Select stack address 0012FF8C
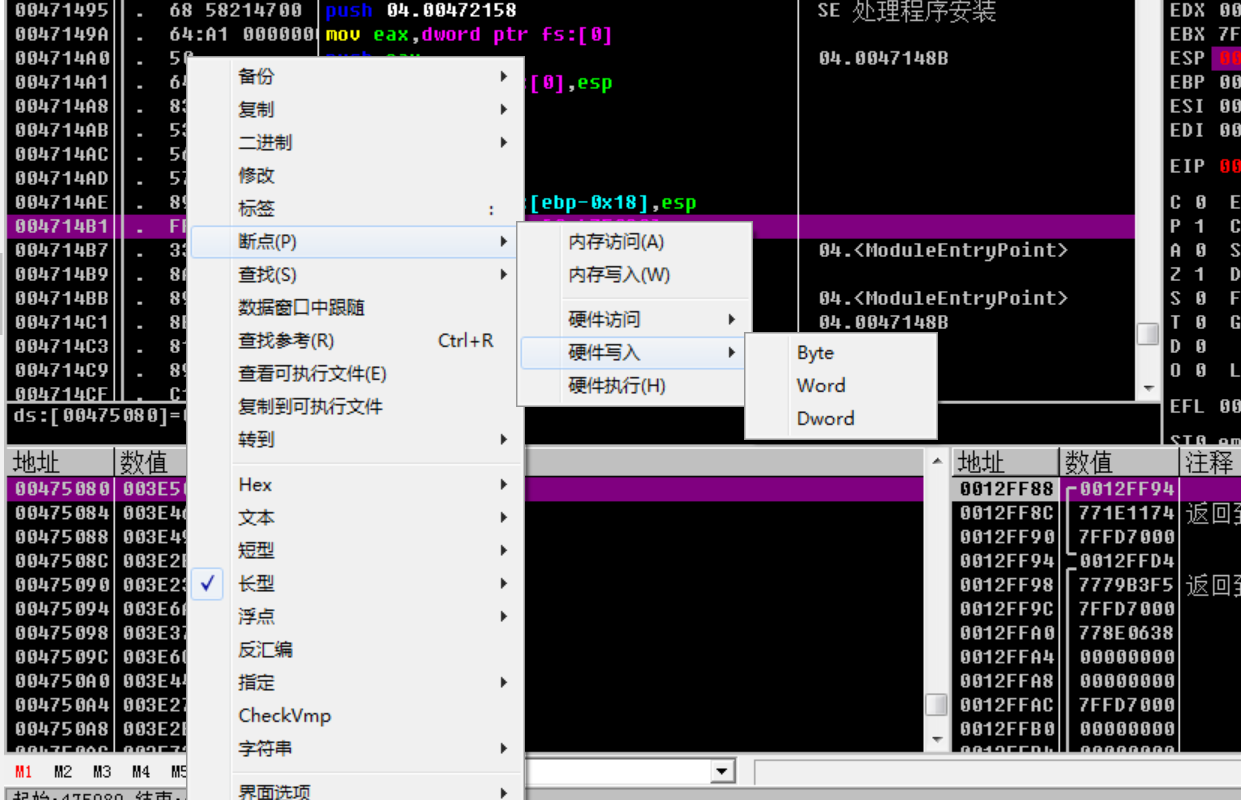This screenshot has height=800, width=1241. [1007, 513]
